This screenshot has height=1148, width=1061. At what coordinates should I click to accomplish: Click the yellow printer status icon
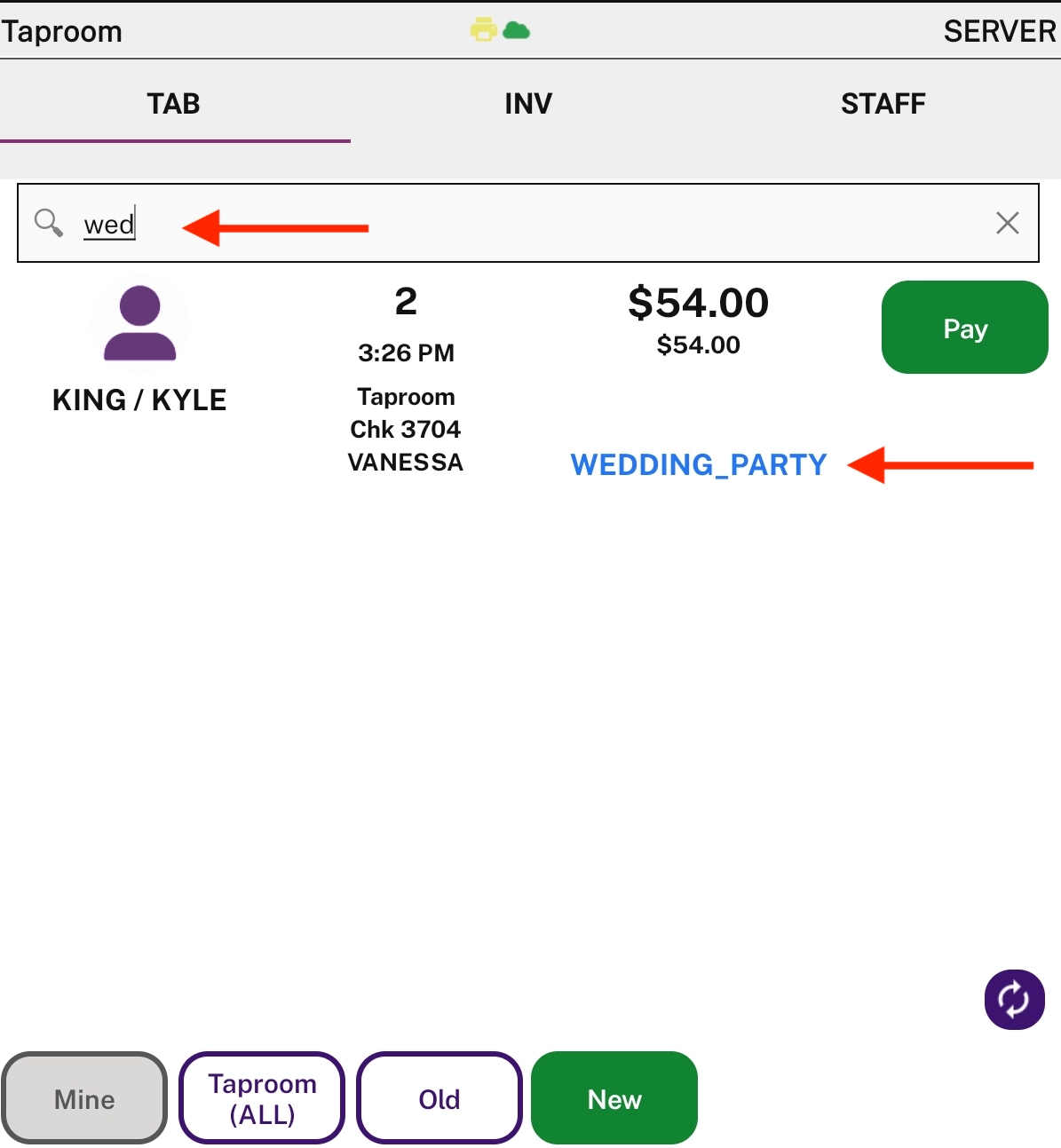484,30
